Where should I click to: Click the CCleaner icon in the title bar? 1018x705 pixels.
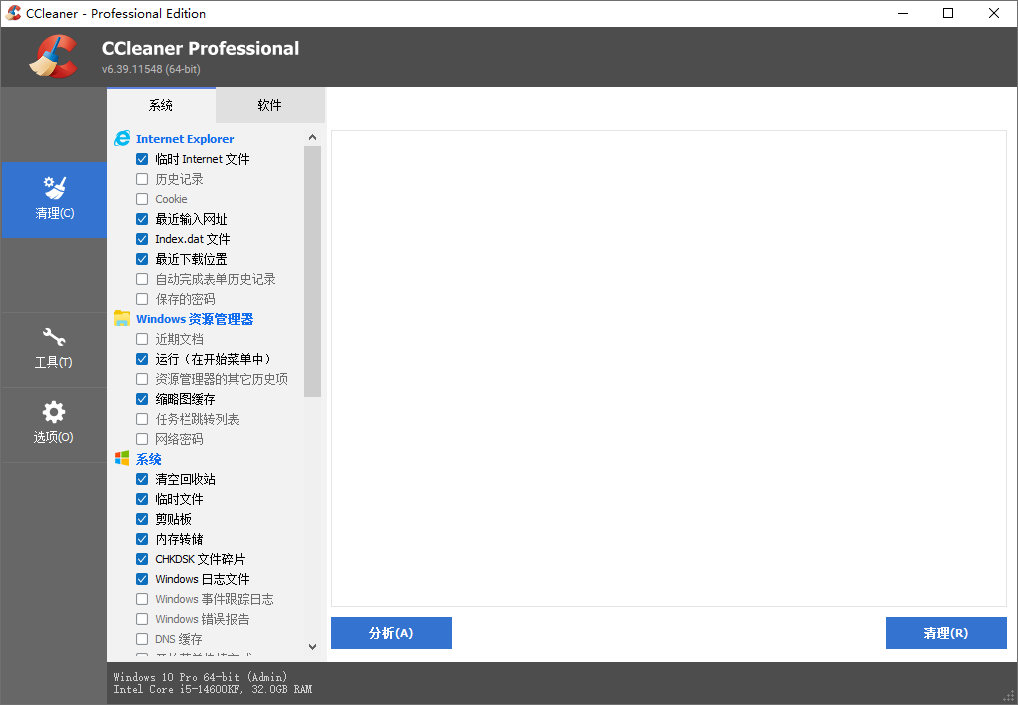pos(14,13)
